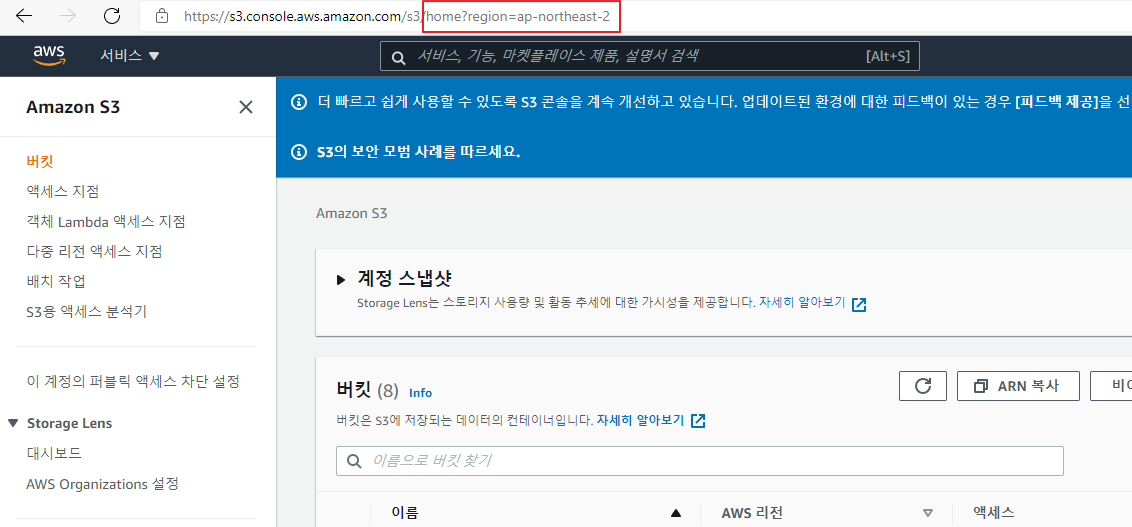The height and width of the screenshot is (527, 1132).
Task: Click the 이름으로 버킷 찾기 search field
Action: 700,461
